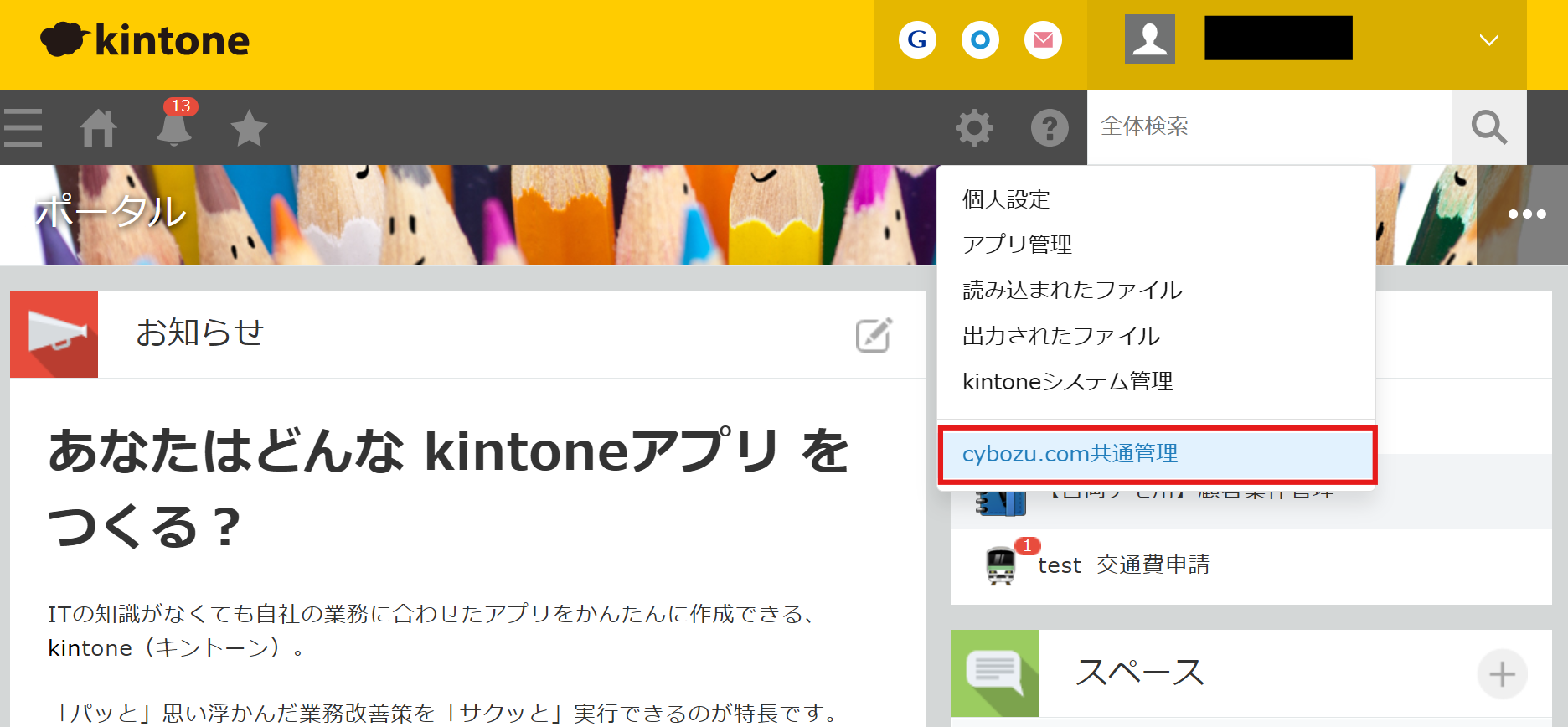Screen dimensions: 1568x727
Task: Open the portal three-dot options menu
Action: point(1527,214)
